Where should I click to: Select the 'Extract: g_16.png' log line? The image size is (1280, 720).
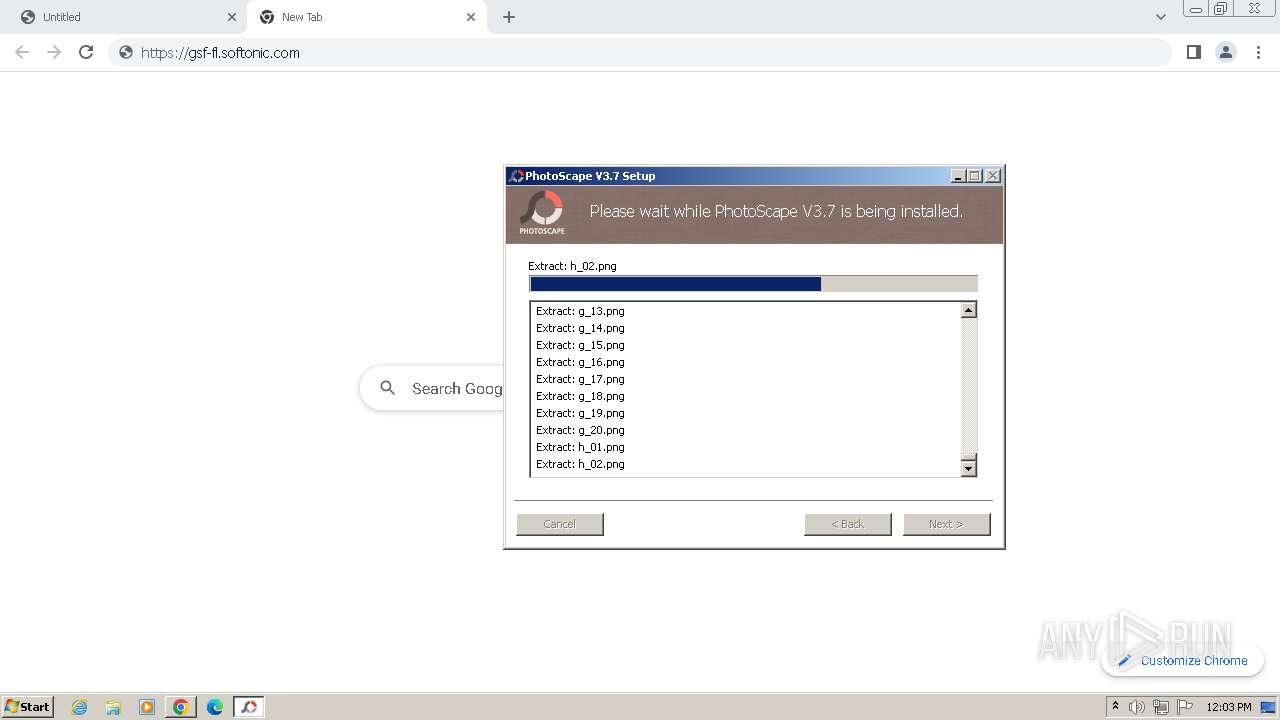coord(580,362)
